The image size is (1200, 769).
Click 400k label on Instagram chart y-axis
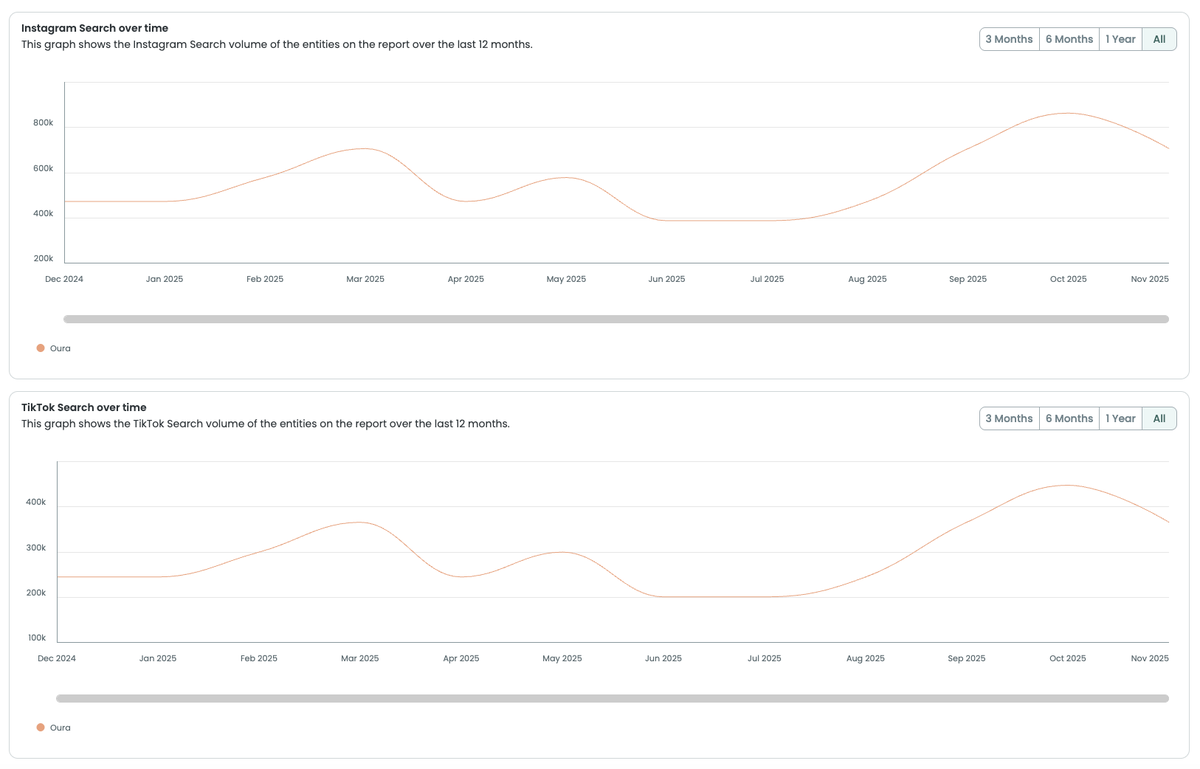click(43, 213)
